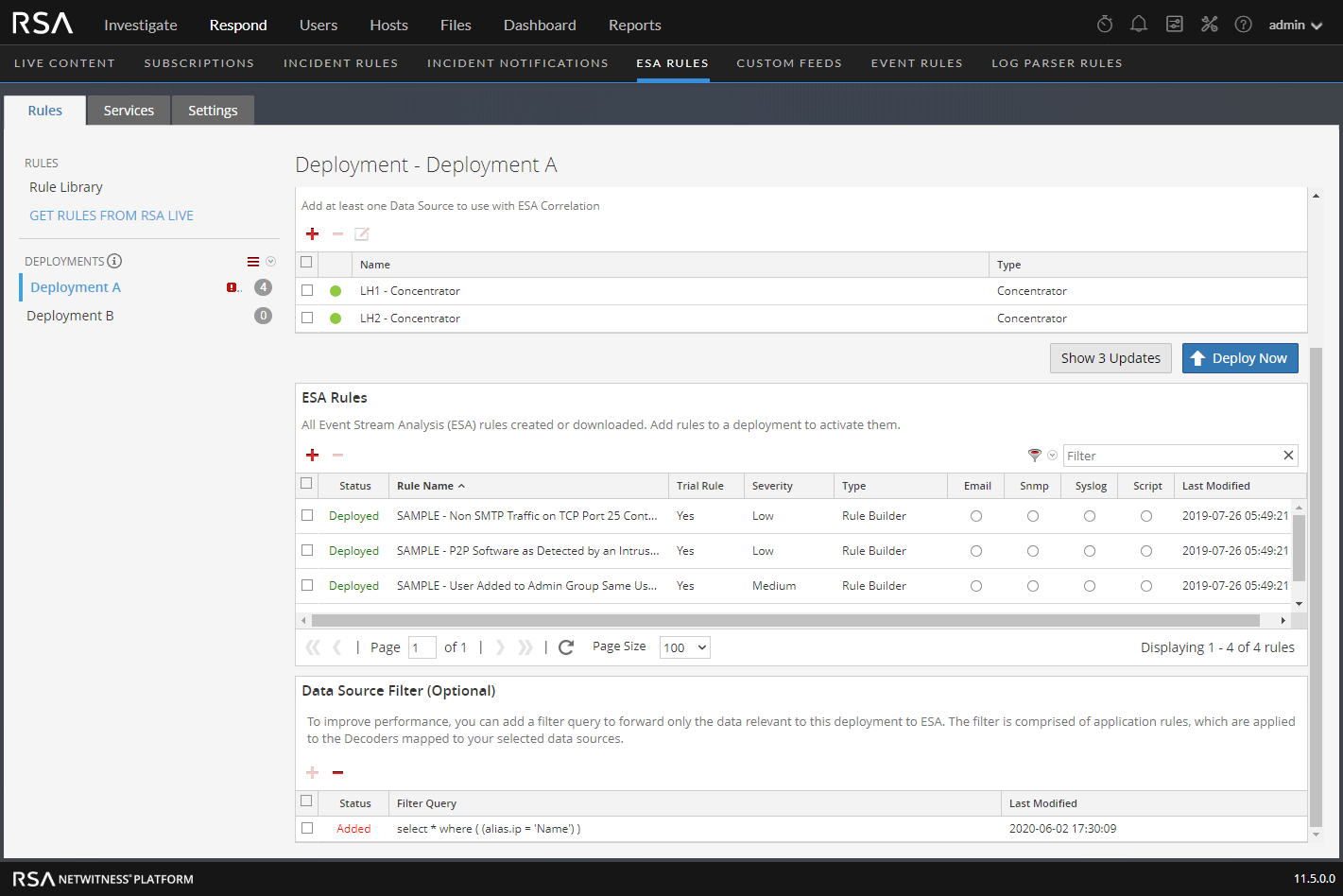
Task: Click the help question mark icon
Action: 1244,25
